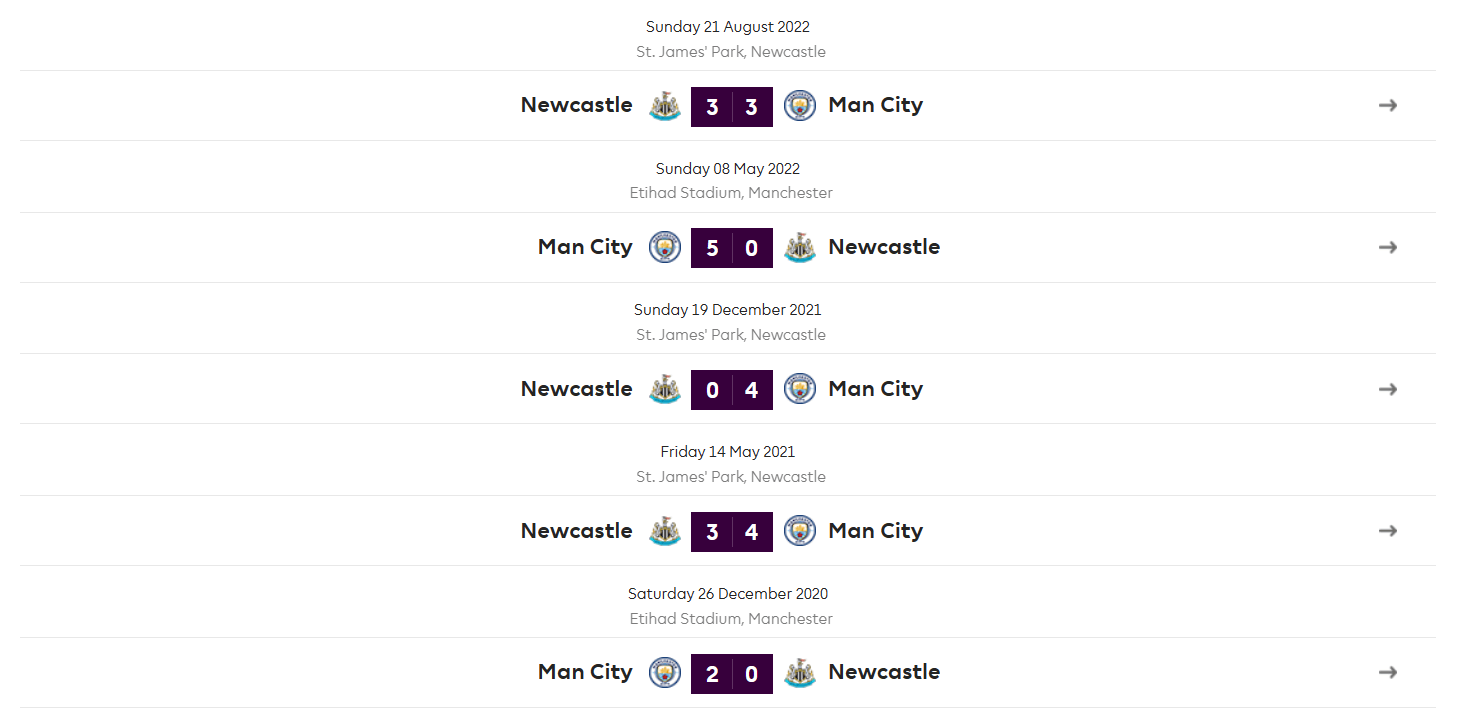The width and height of the screenshot is (1465, 723).
Task: Select Newcastle team name in 3-4 match
Action: (x=577, y=531)
